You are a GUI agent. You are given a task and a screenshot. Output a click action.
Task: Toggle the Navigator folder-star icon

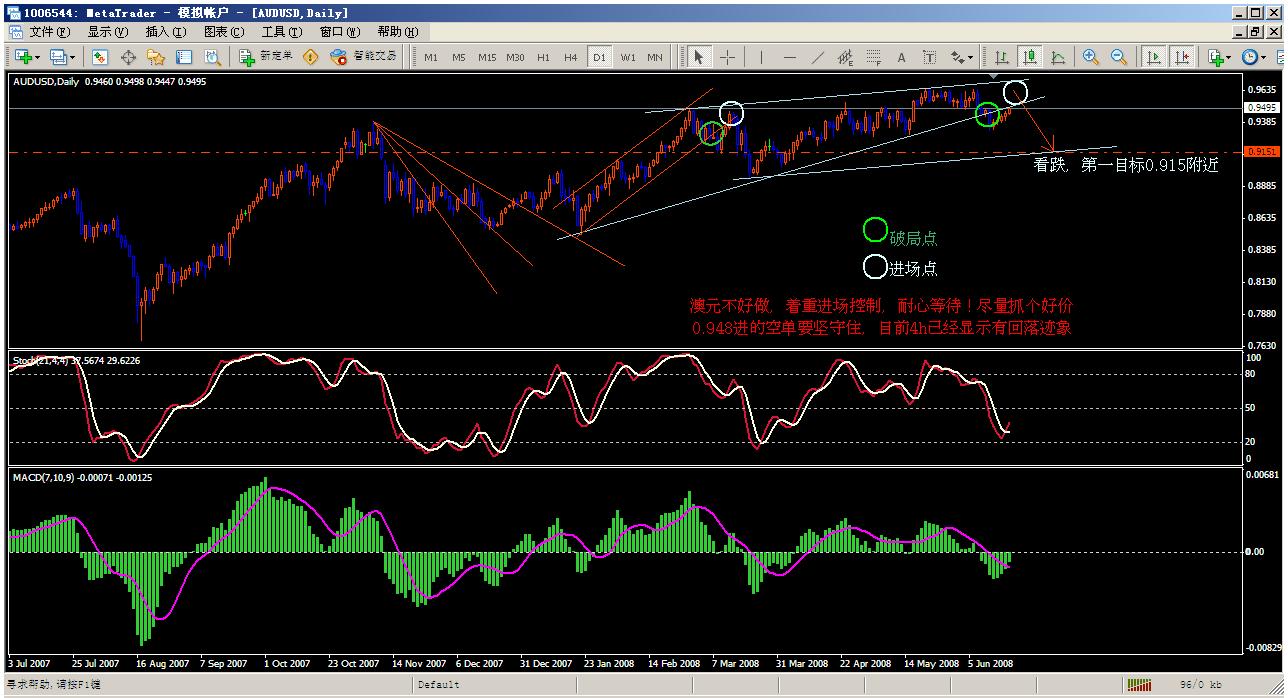[x=157, y=57]
